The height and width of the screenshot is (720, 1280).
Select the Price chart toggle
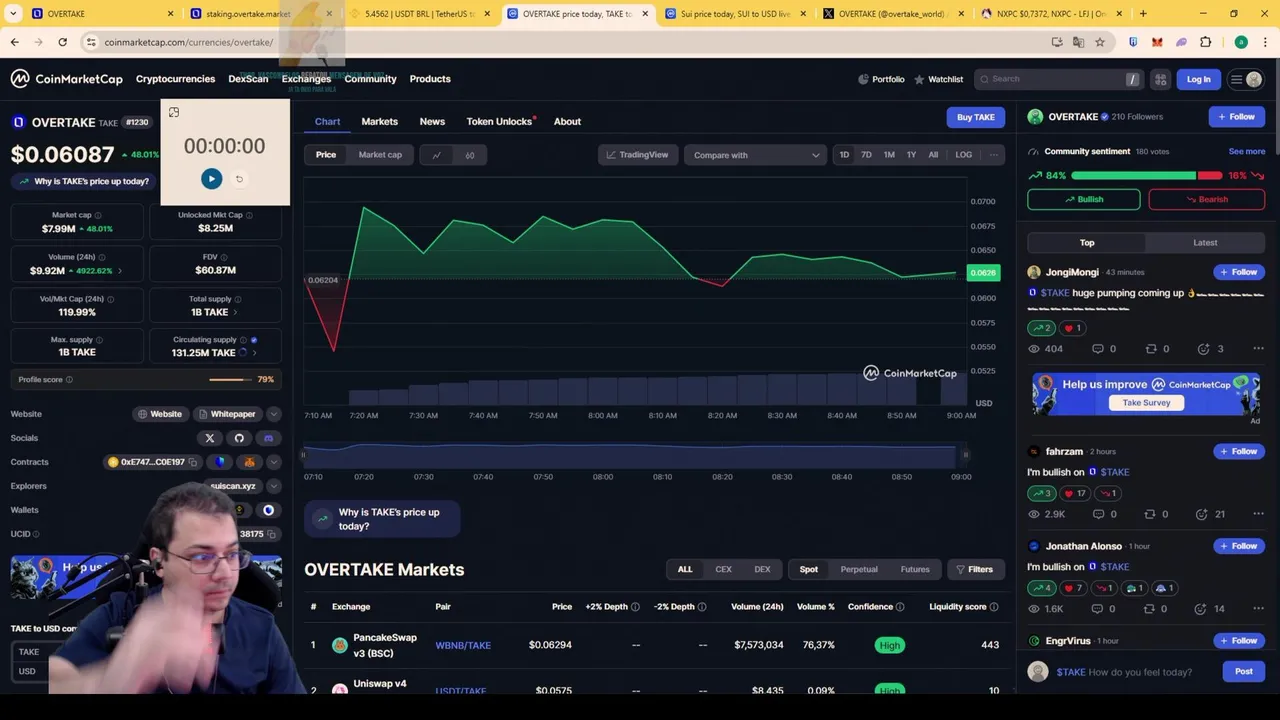326,155
